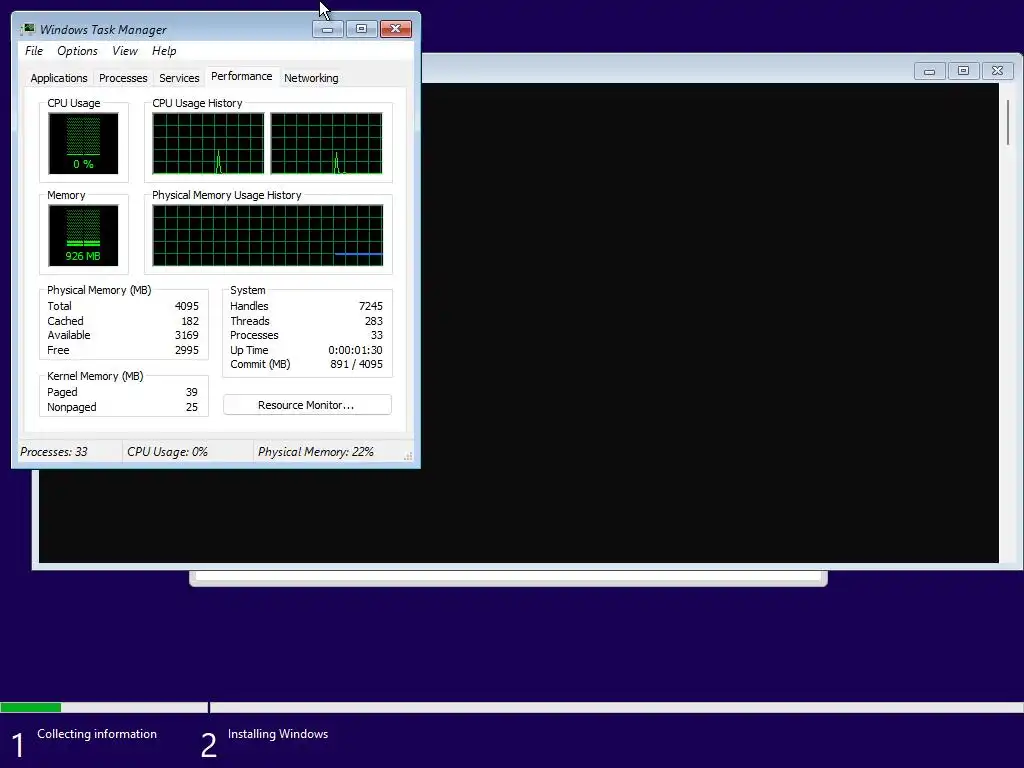Click the Commit value 891 / 4095

point(357,364)
